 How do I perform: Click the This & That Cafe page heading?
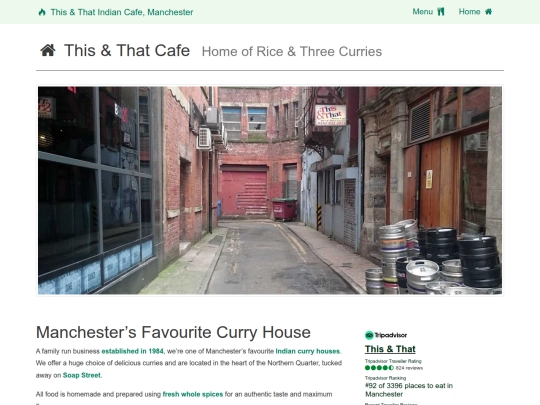pos(127,50)
